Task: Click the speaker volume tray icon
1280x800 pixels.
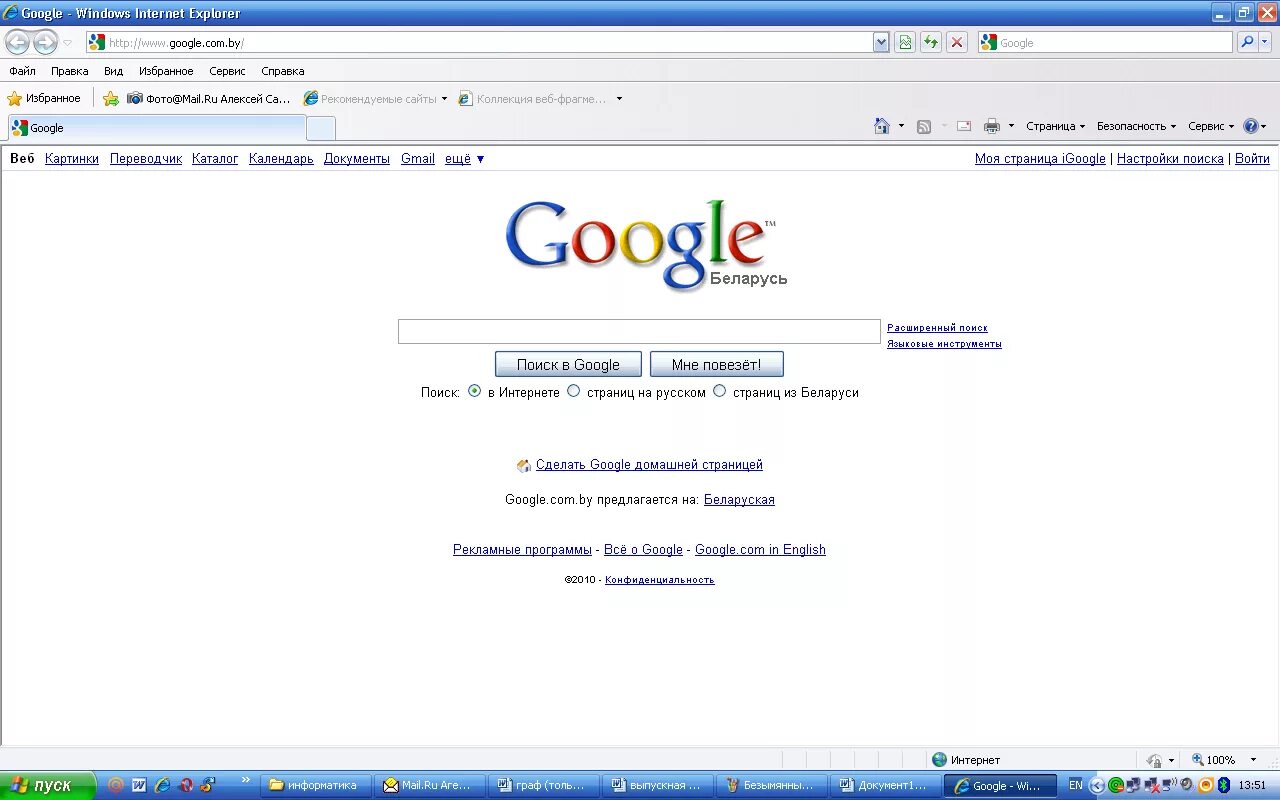Action: 1187,785
